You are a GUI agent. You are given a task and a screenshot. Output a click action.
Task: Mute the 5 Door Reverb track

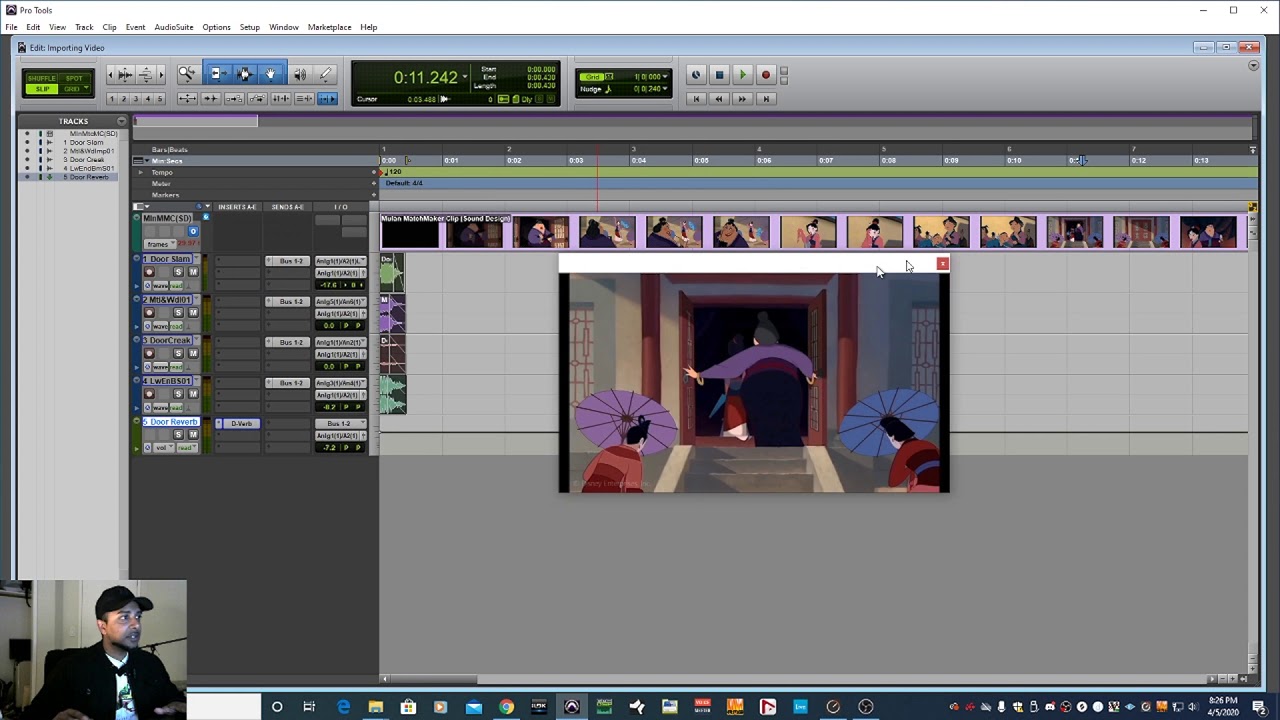tap(194, 434)
